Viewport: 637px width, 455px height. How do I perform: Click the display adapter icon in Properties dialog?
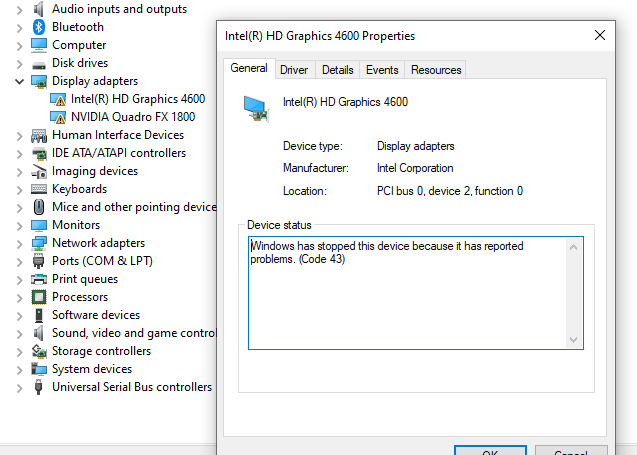pyautogui.click(x=256, y=108)
